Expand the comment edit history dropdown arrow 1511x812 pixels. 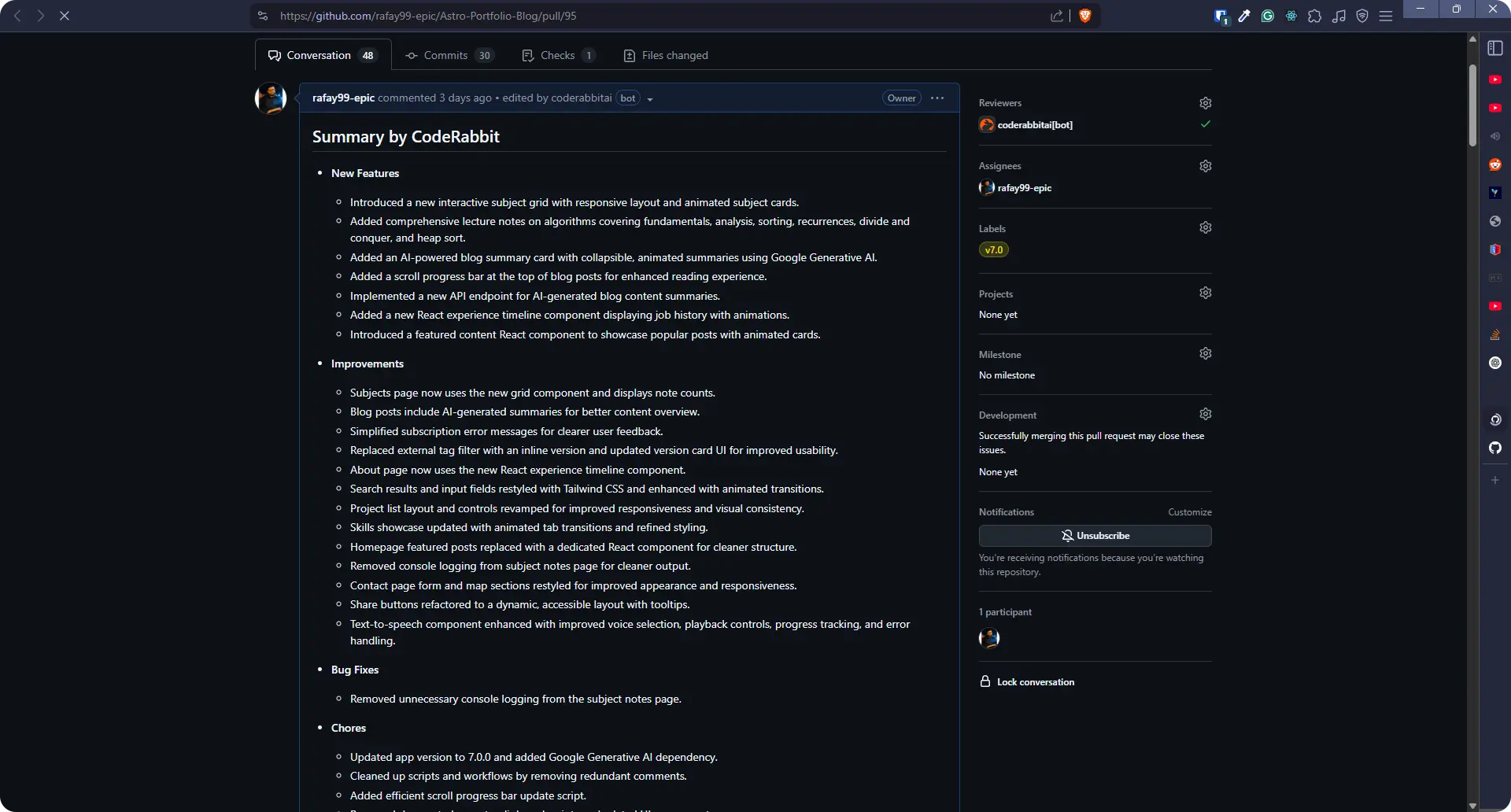(x=649, y=99)
